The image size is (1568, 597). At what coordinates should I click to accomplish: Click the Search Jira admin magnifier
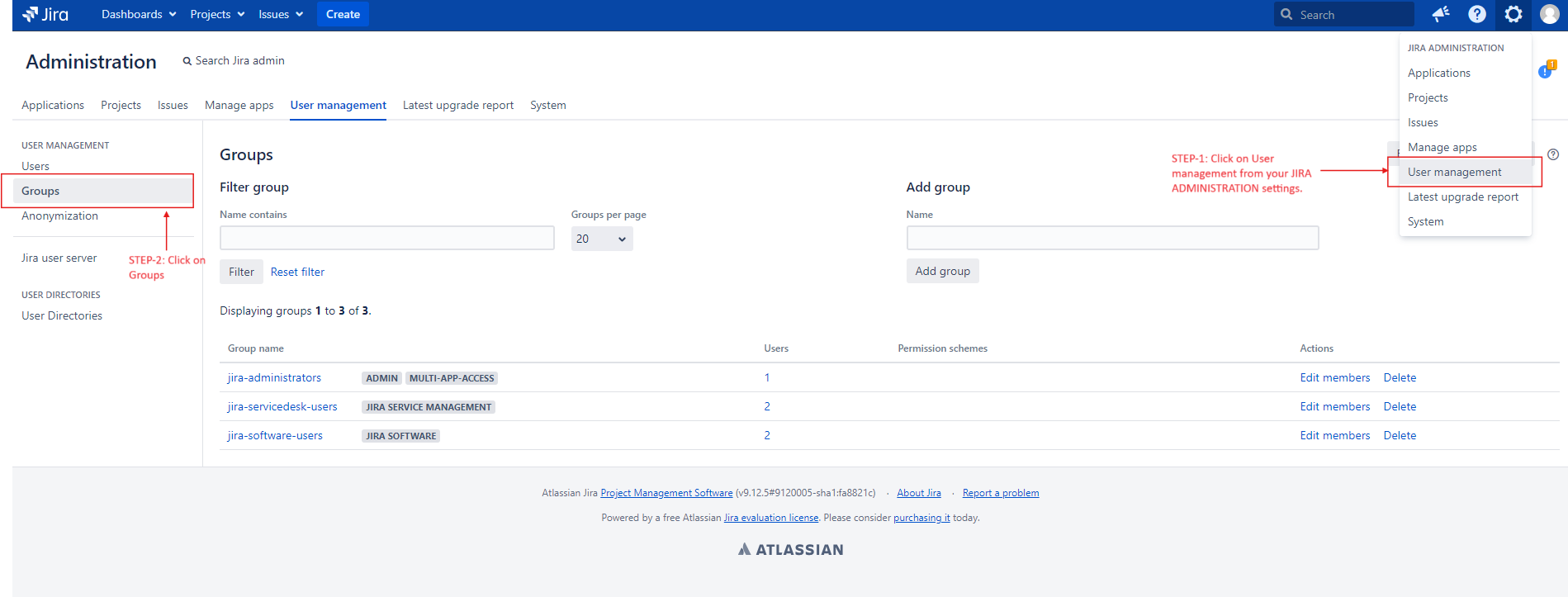(187, 61)
